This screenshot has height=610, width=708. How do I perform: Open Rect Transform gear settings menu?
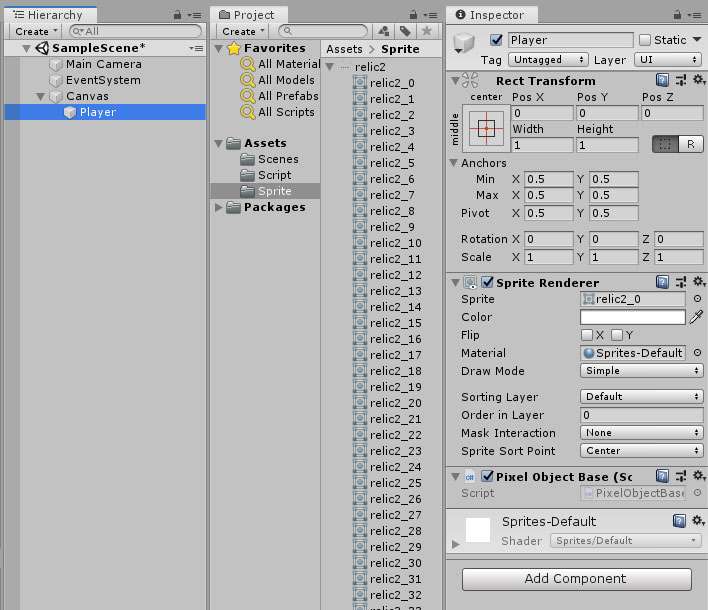click(x=699, y=80)
